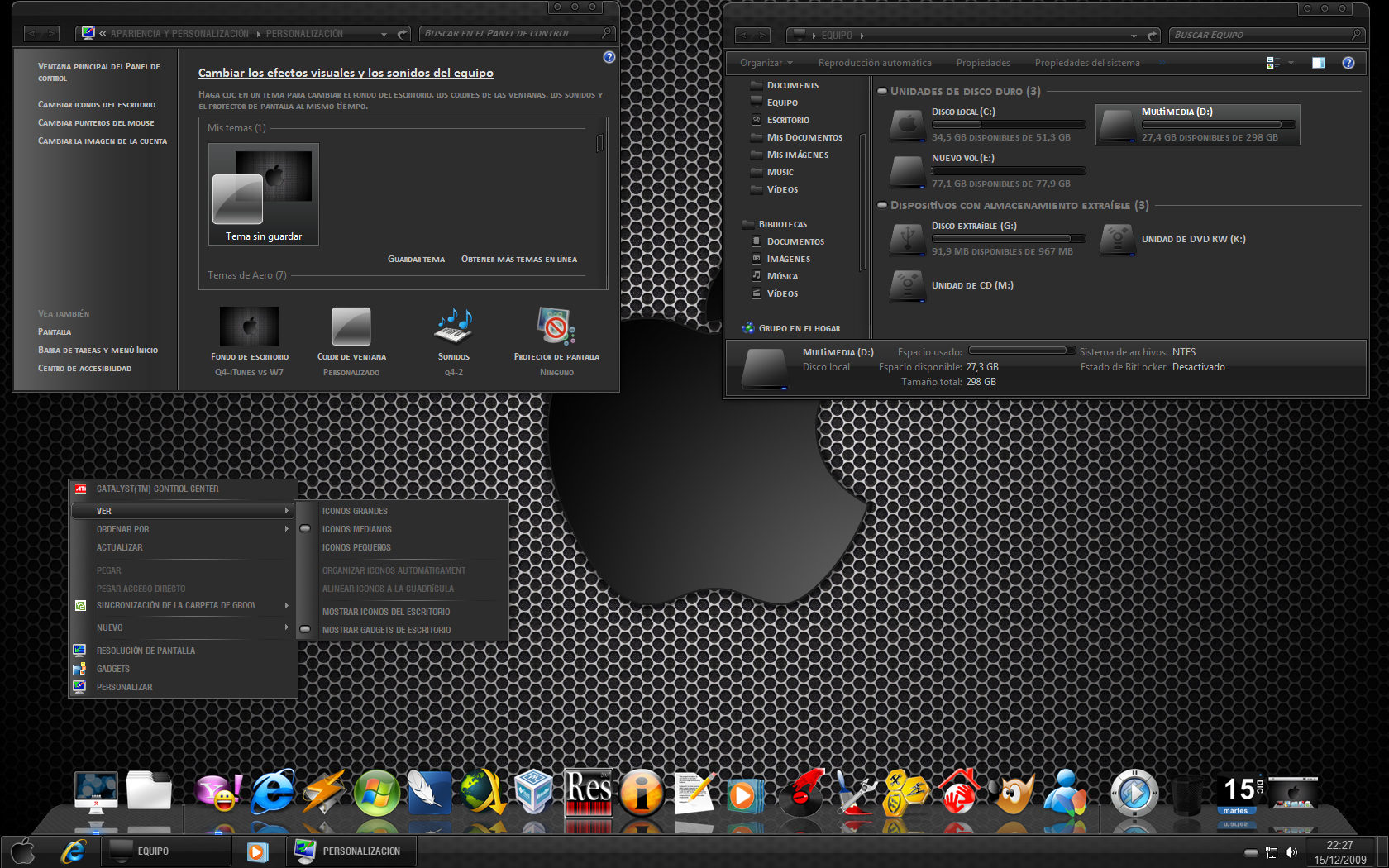Open Cambiar Punteros del Mouse link

click(x=96, y=123)
